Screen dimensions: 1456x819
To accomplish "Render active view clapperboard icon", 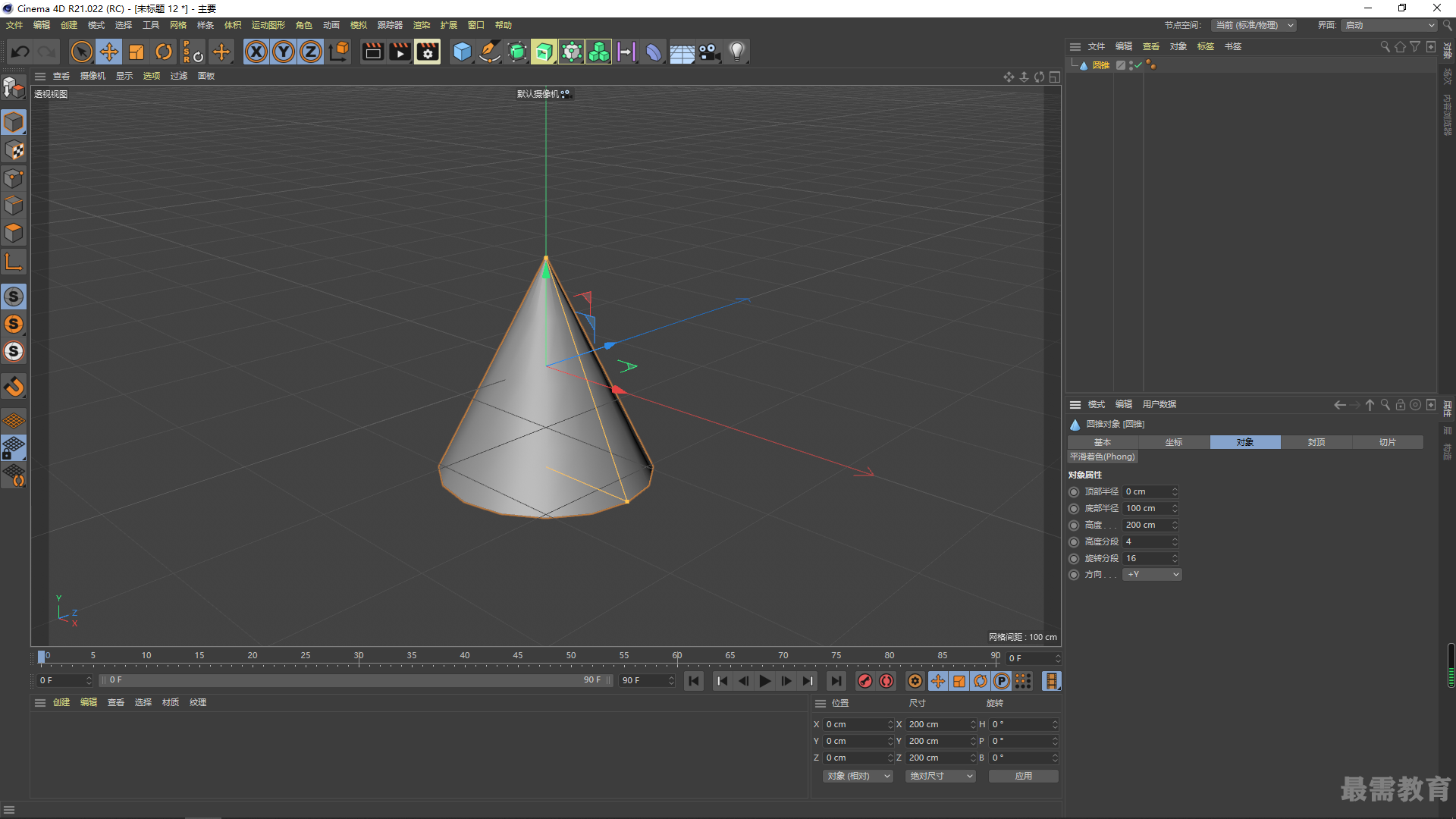I will click(x=372, y=52).
